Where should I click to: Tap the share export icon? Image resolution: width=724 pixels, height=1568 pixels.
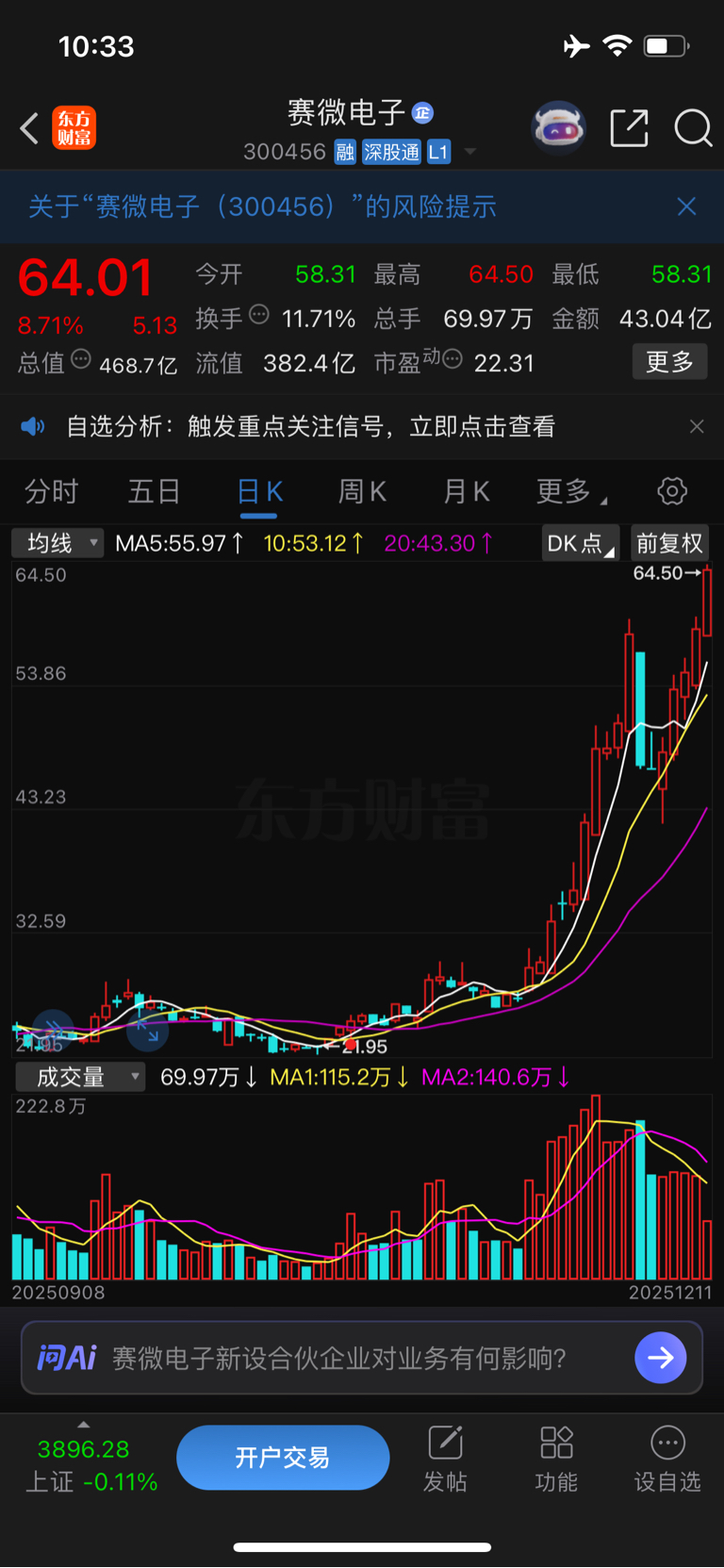[629, 127]
